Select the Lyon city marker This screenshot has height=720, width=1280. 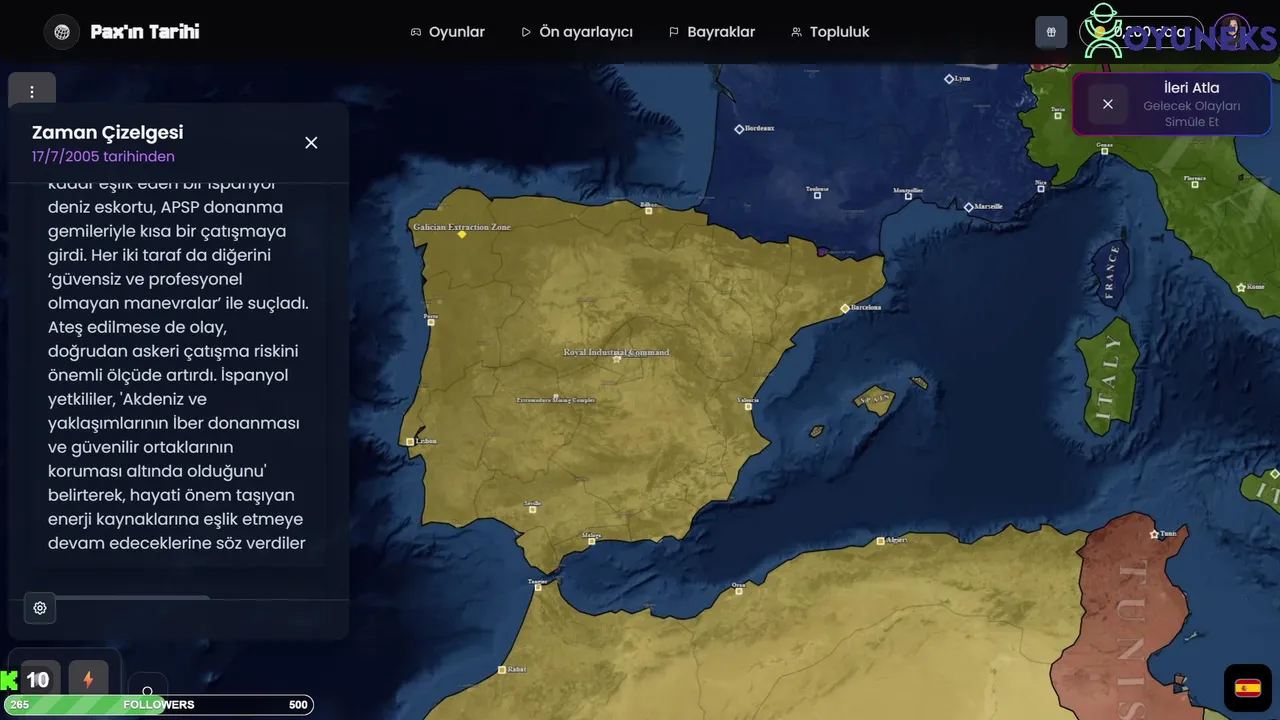click(949, 78)
